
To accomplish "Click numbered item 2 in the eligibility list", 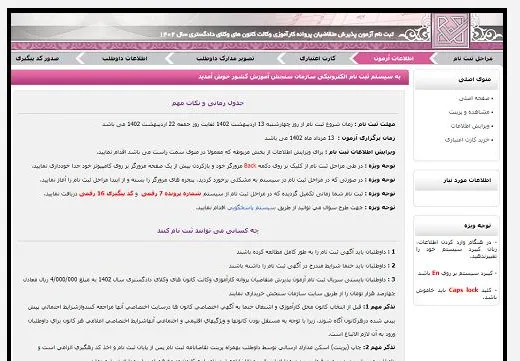I will (312, 266).
